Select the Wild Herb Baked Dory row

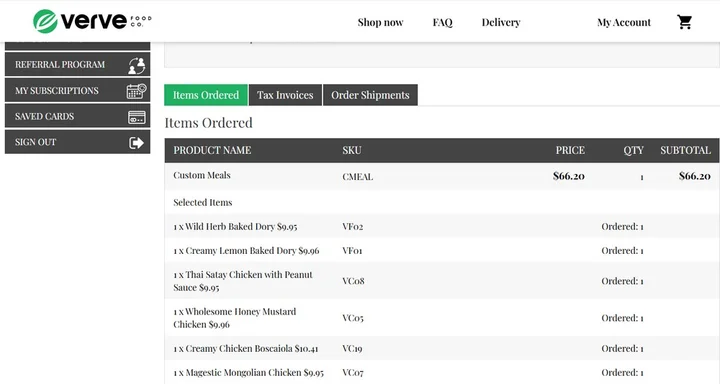click(442, 226)
